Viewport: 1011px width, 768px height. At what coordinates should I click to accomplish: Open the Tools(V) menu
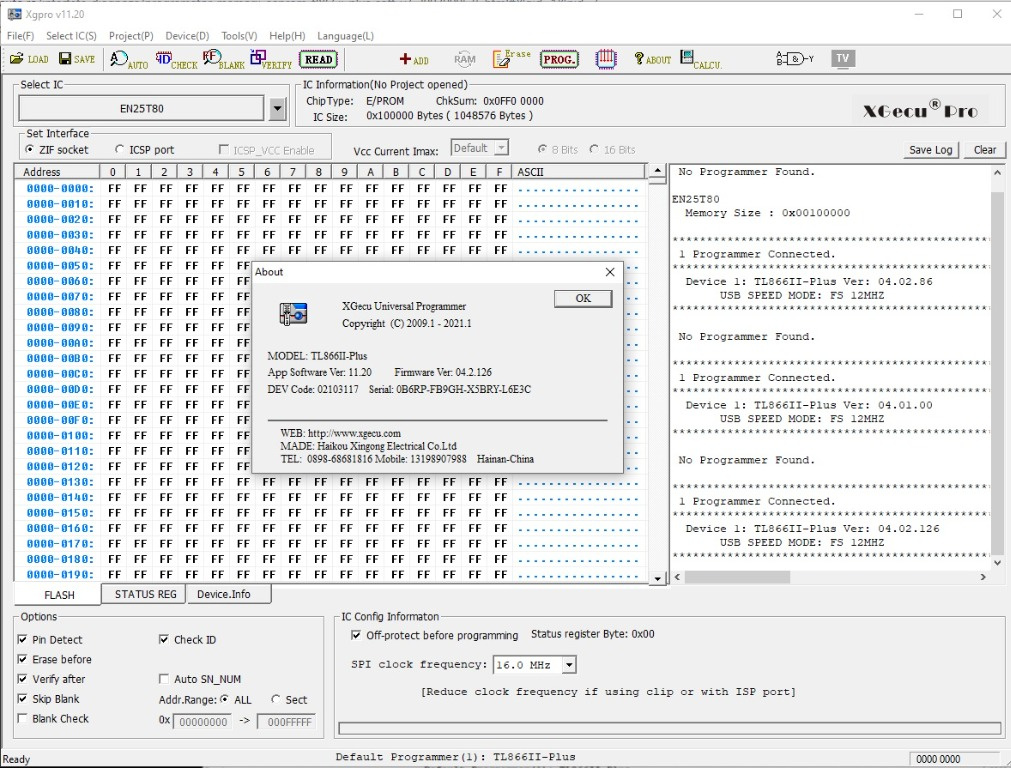[x=239, y=36]
